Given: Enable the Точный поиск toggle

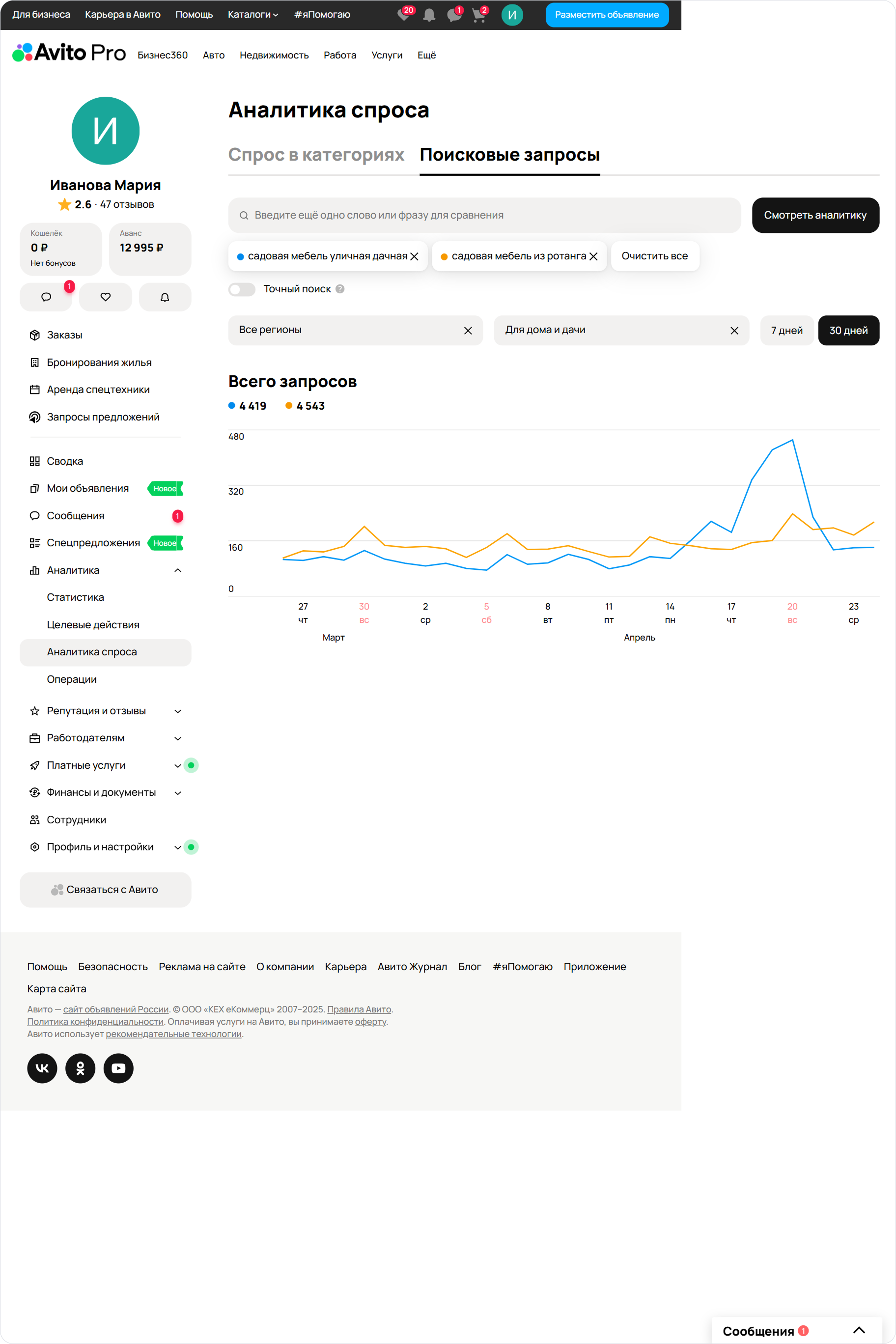Looking at the screenshot, I should [242, 289].
